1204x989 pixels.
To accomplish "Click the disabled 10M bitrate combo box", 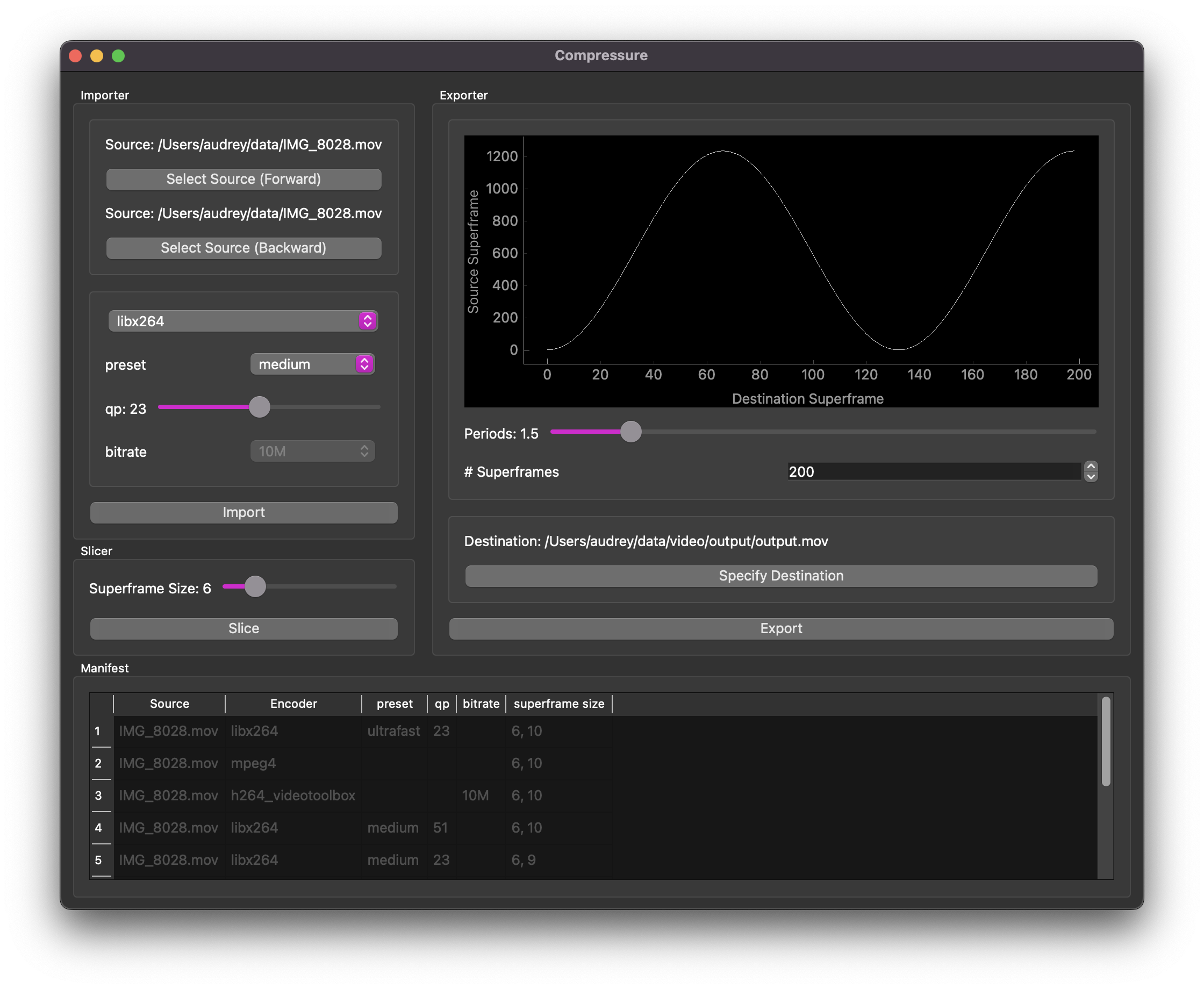I will [312, 452].
